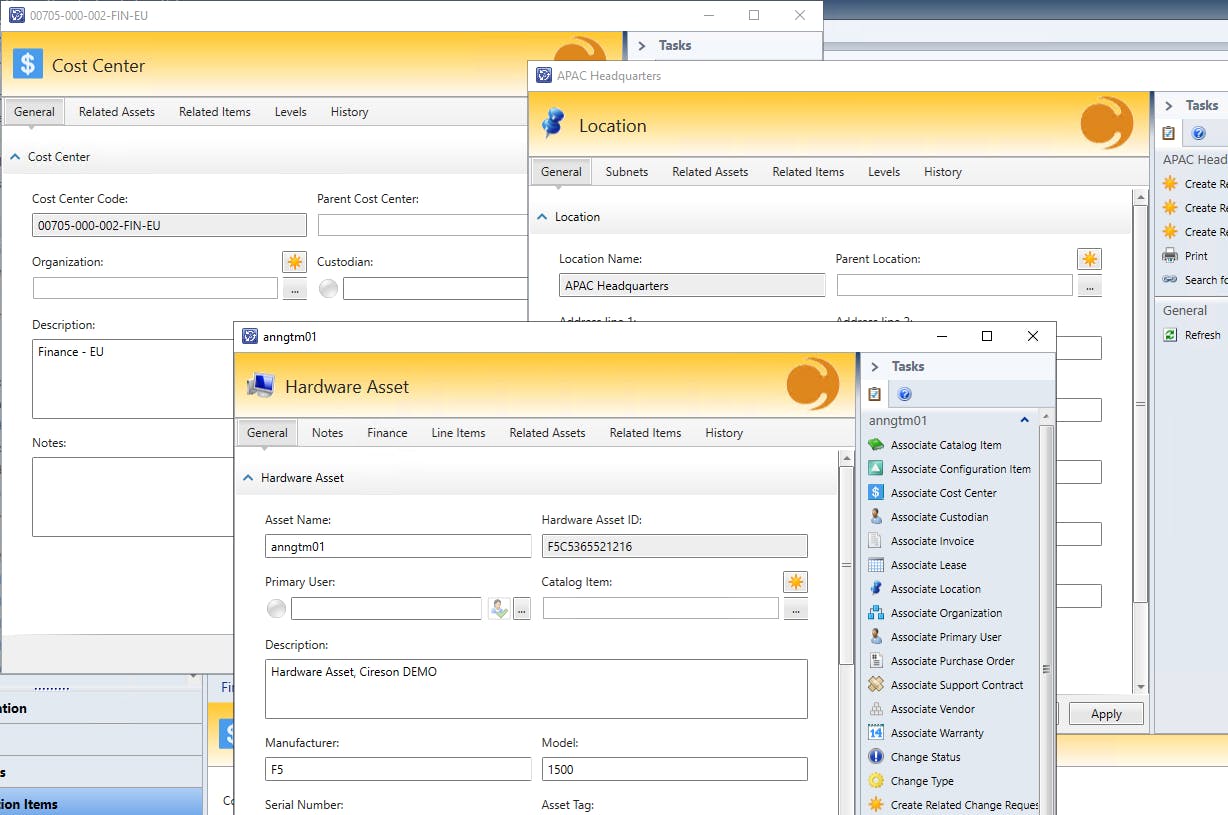1228x815 pixels.
Task: Open the Levels tab in Cost Center
Action: 290,112
